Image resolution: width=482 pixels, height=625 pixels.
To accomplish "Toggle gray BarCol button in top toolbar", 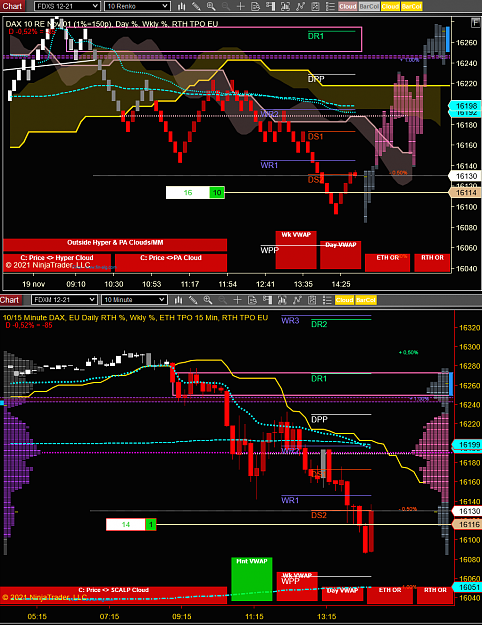I will pos(369,6).
